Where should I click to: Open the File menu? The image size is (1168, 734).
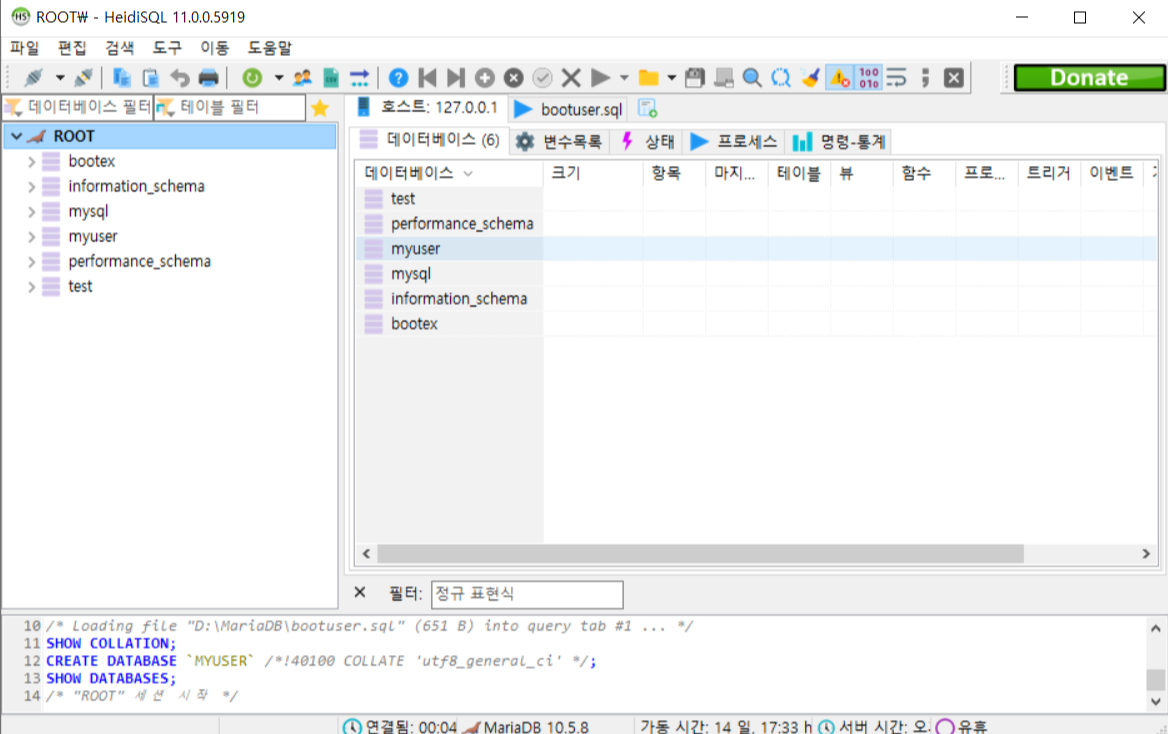[25, 48]
